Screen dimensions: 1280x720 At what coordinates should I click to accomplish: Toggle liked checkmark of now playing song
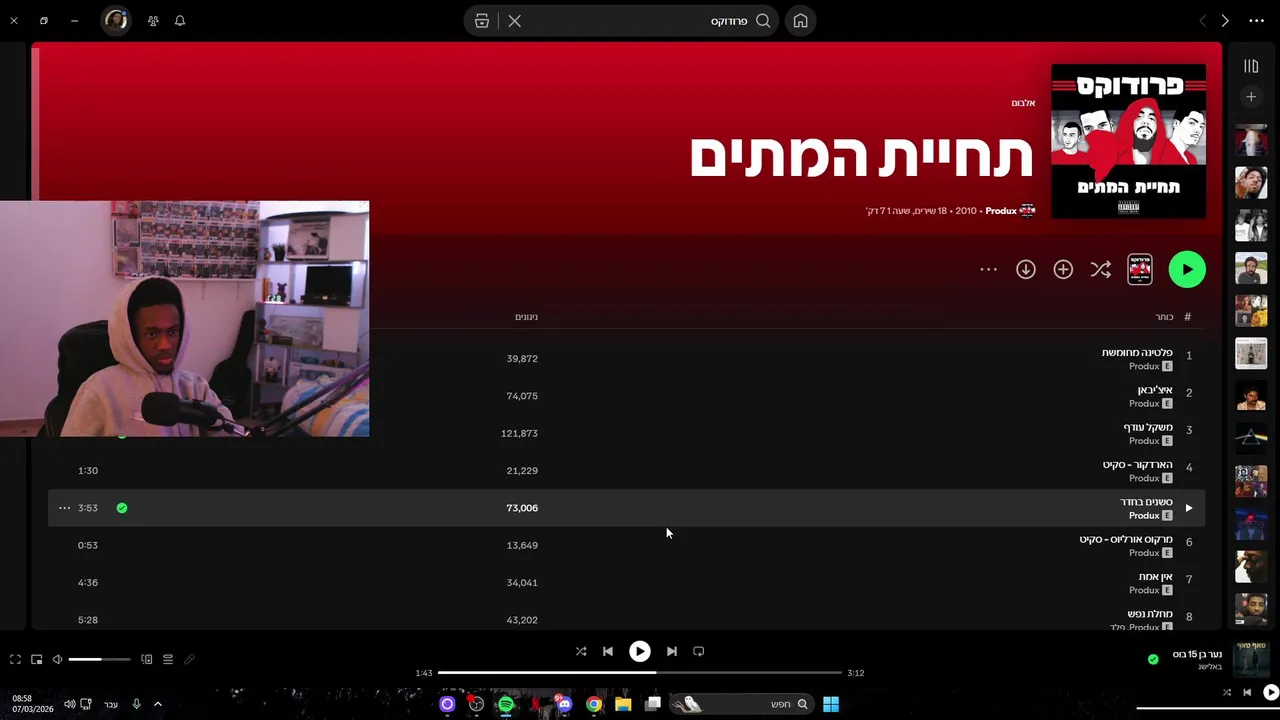tap(1153, 659)
